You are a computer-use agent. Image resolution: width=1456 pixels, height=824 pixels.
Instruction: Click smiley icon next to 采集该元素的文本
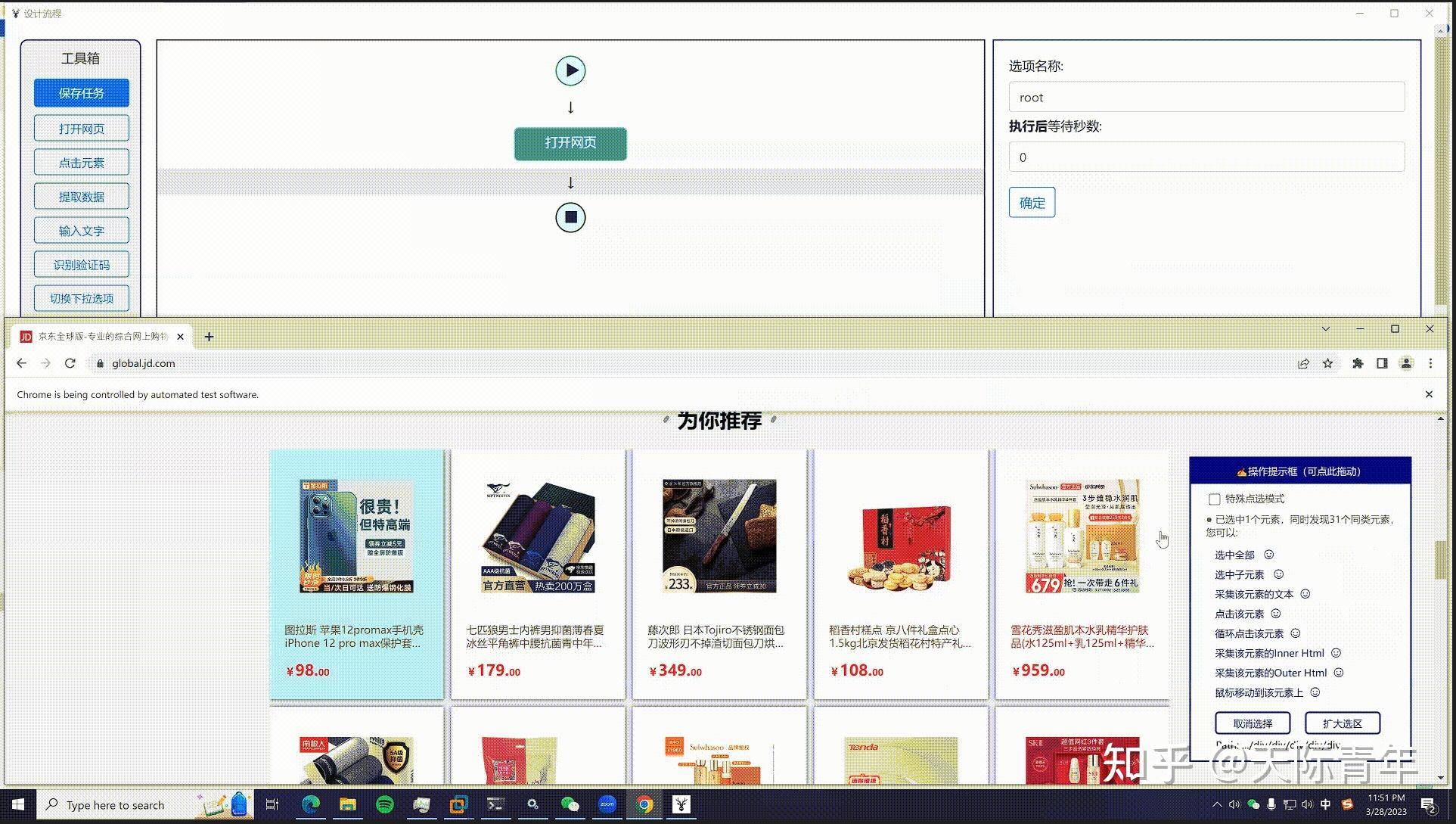pyautogui.click(x=1305, y=594)
